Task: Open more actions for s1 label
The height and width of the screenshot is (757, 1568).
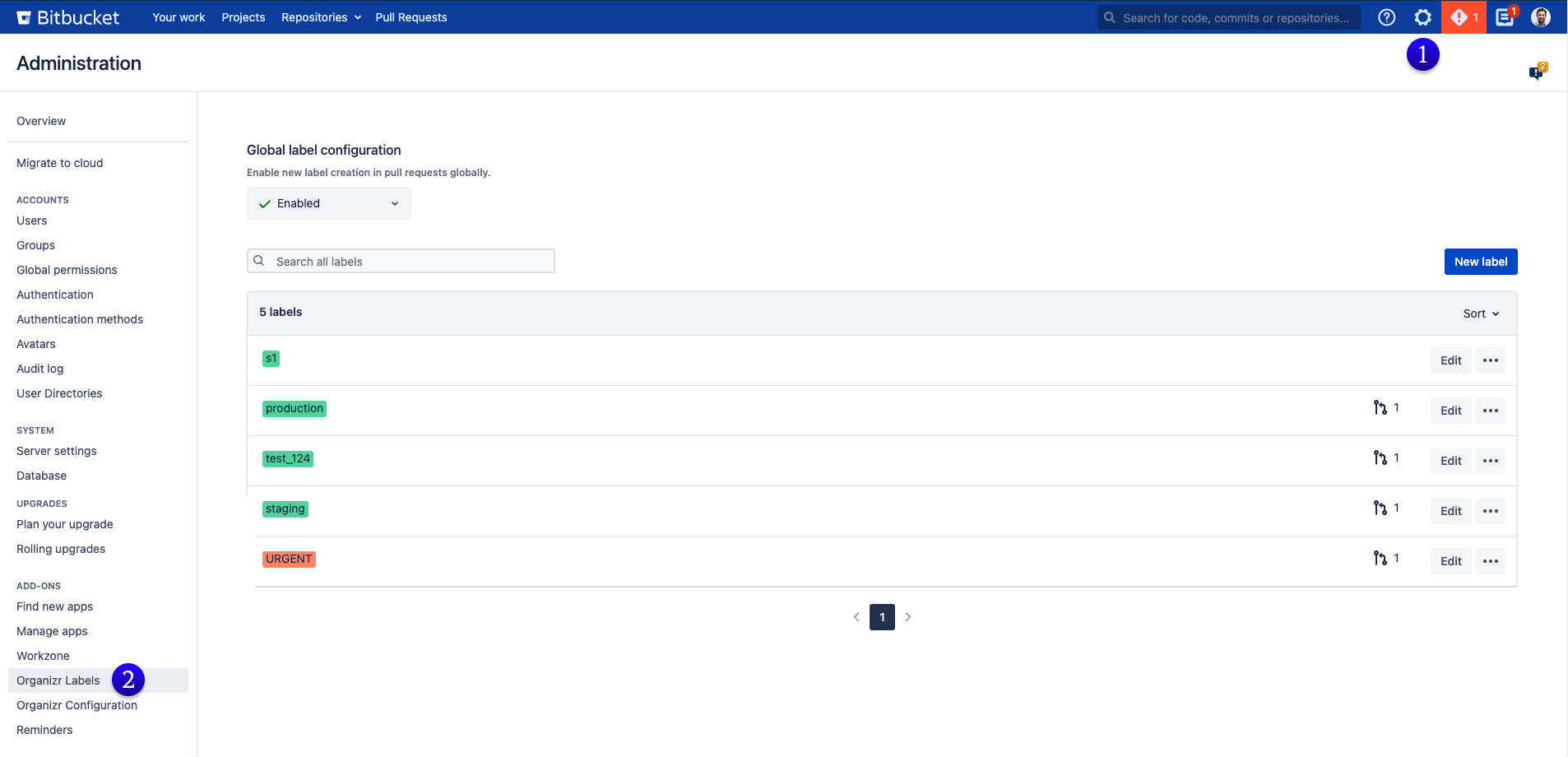Action: click(1490, 360)
